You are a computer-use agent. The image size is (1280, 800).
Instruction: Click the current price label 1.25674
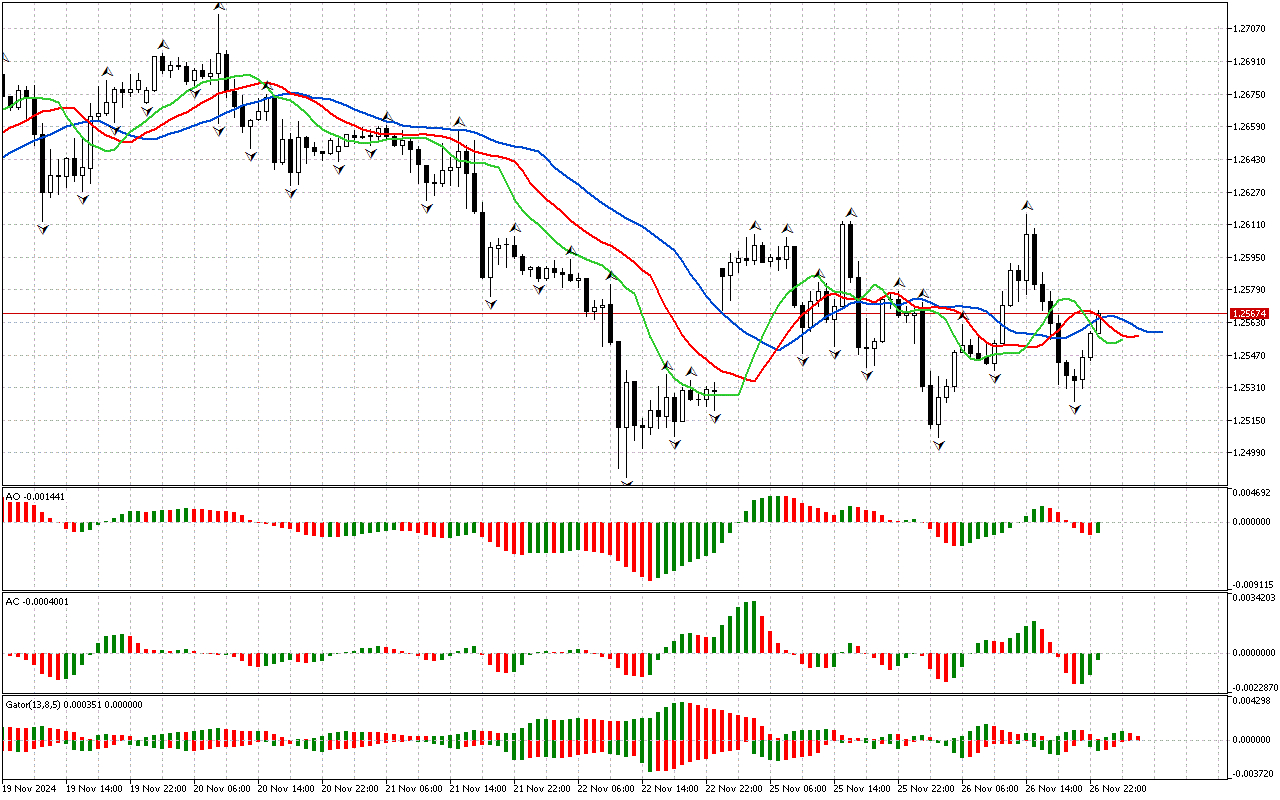(1251, 314)
